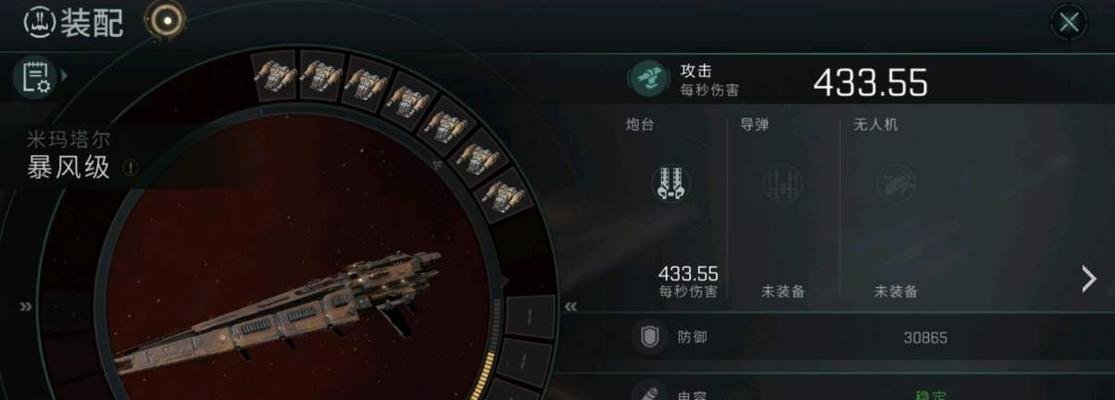Click the info icon beside 暴风级
Viewport: 1115px width, 400px height.
click(x=130, y=168)
